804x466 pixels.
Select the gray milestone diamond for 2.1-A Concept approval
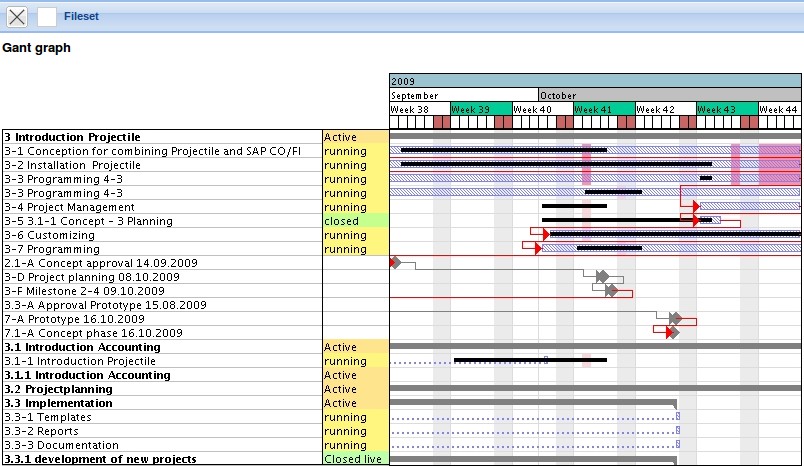point(395,263)
